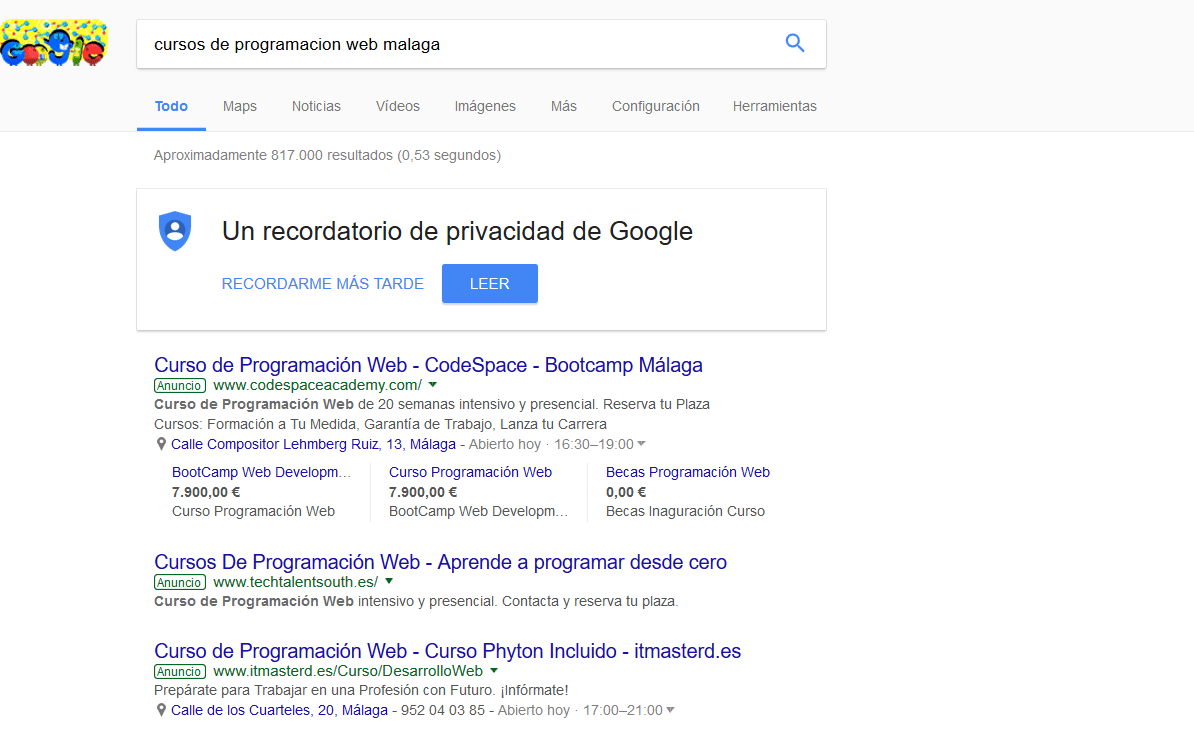This screenshot has width=1194, height=748.
Task: Click the LEER button
Action: [490, 283]
